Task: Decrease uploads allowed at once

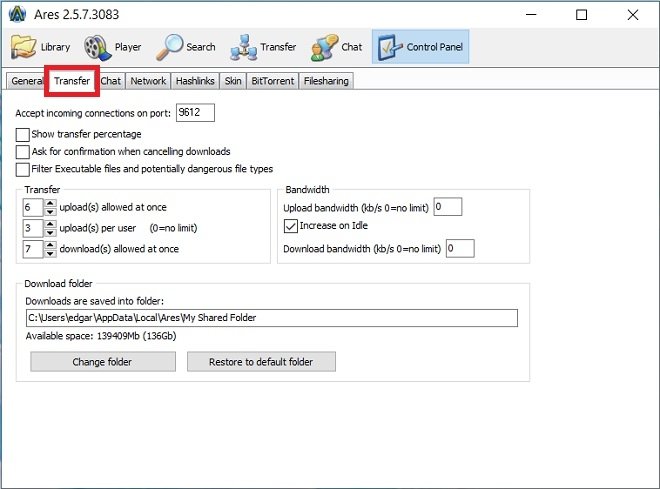Action: click(x=50, y=211)
